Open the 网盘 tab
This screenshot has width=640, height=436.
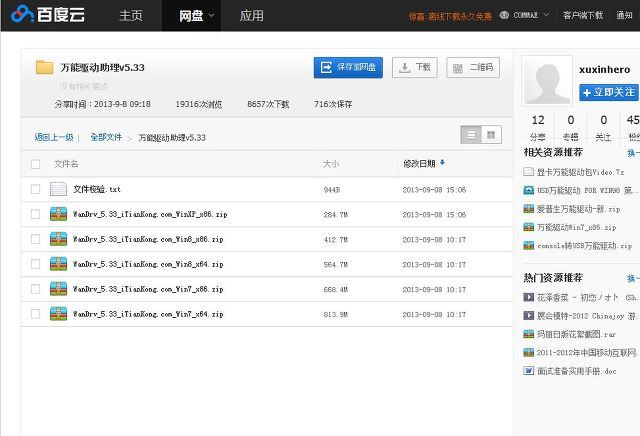coord(191,16)
